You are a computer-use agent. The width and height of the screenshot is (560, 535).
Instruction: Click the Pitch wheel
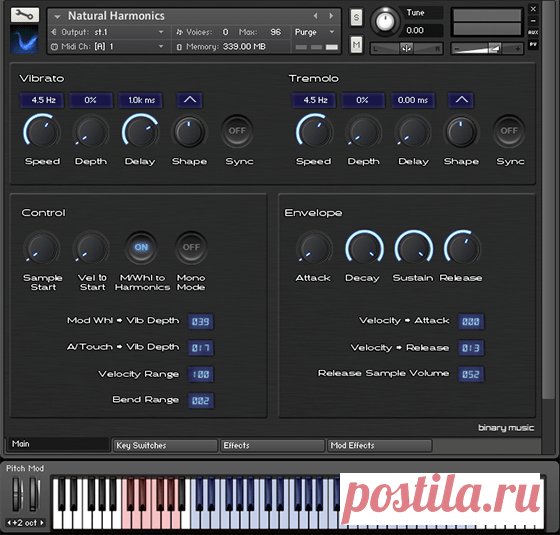pyautogui.click(x=17, y=494)
